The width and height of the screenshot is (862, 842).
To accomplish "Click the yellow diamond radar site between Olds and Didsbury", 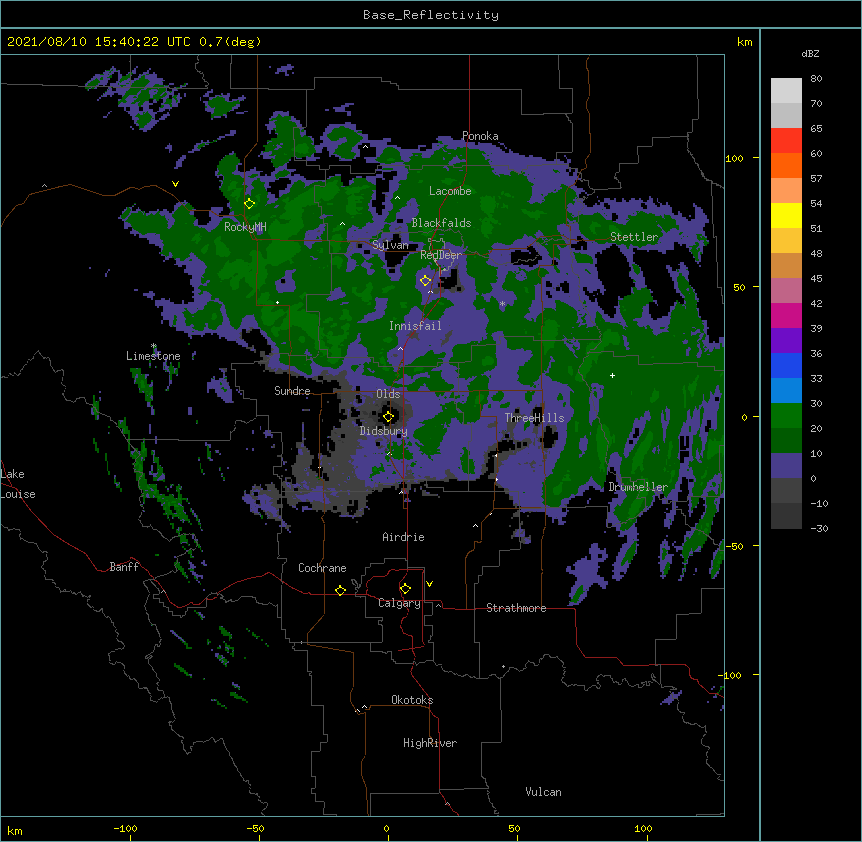I will [389, 417].
